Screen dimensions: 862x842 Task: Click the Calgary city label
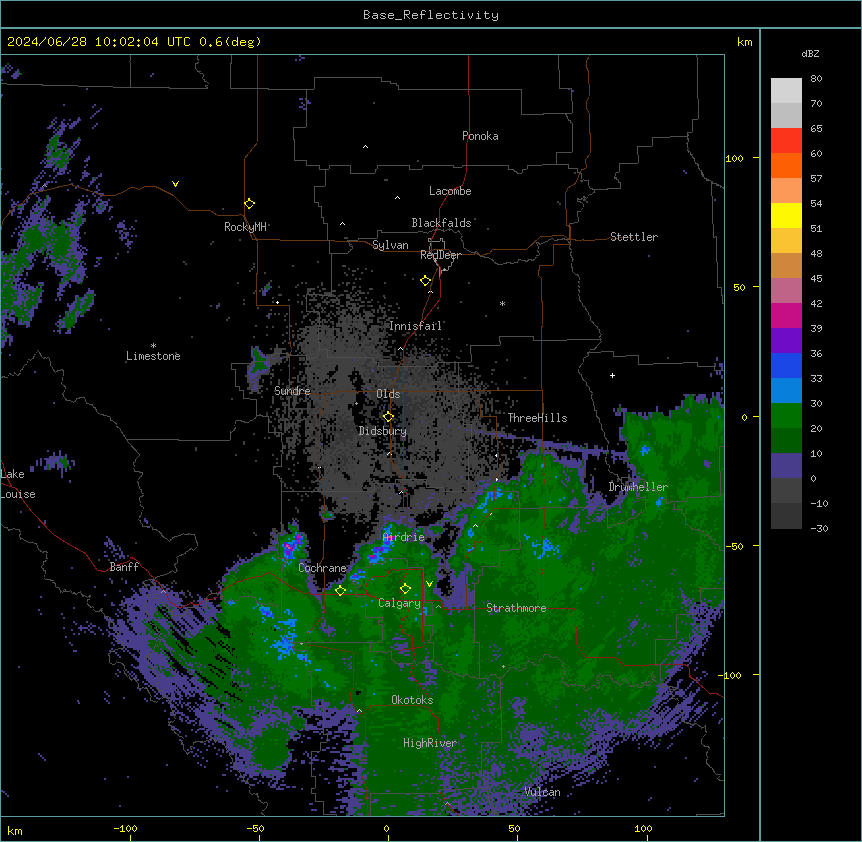tap(399, 603)
